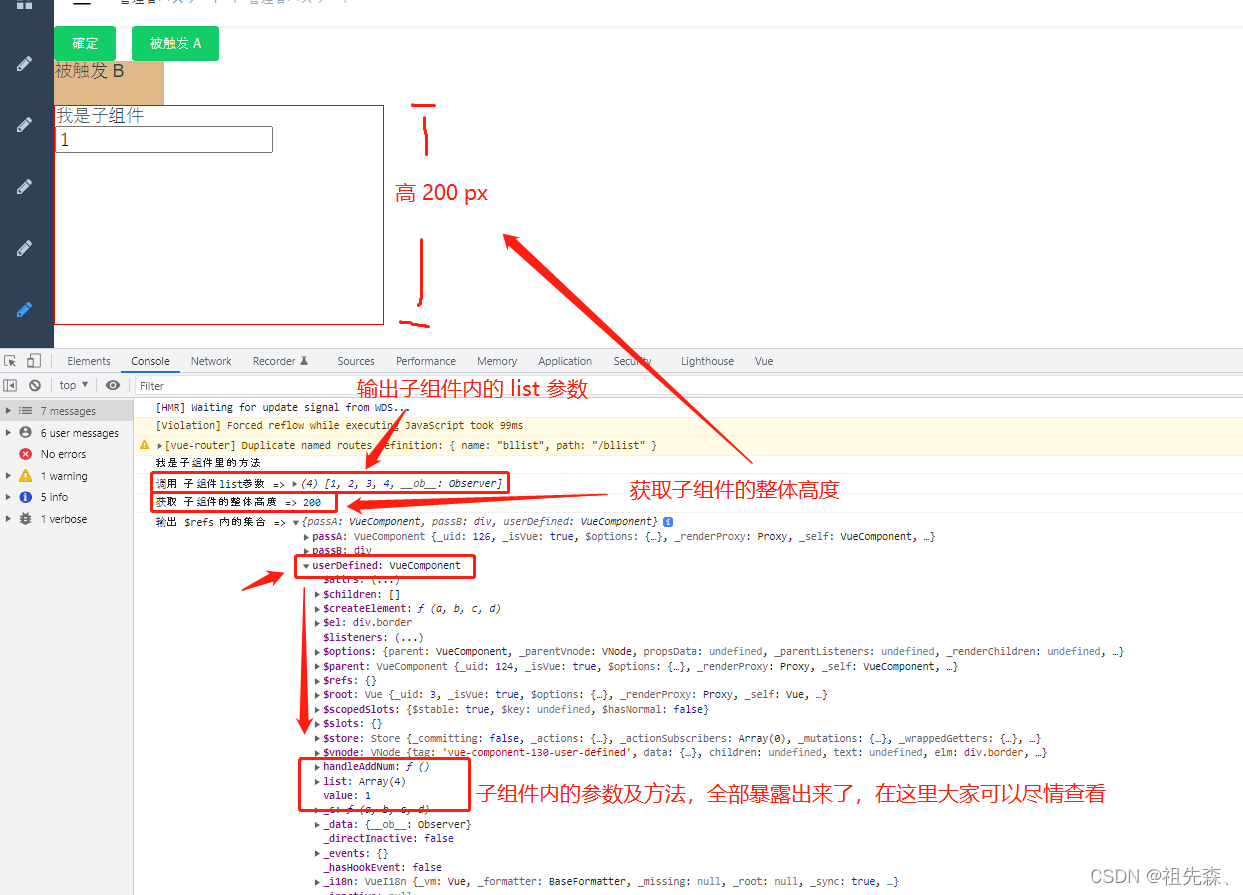Click the '_hasHookEvent: false' line
The height and width of the screenshot is (895, 1243).
tap(382, 867)
